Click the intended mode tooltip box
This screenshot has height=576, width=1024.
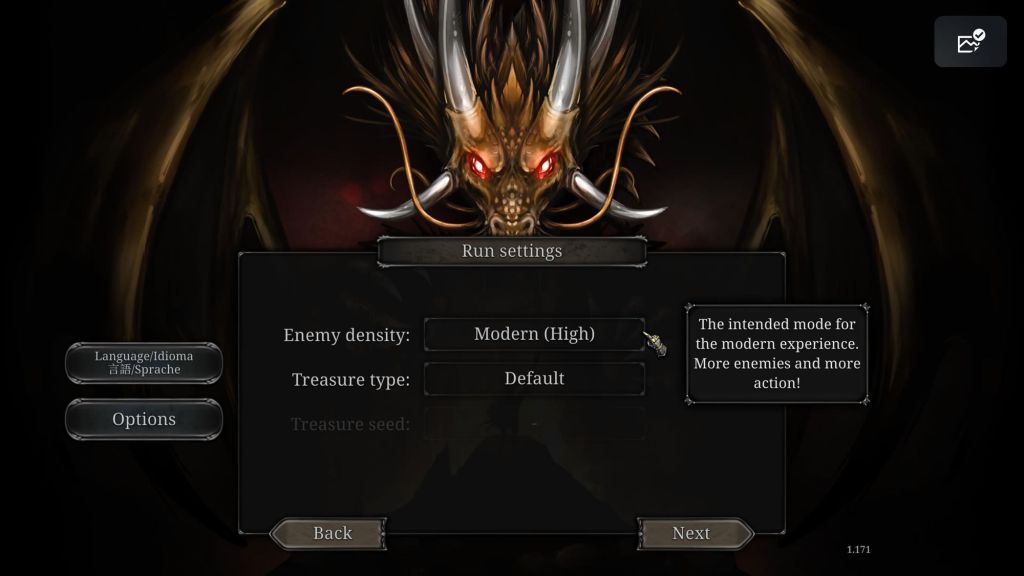tap(777, 354)
